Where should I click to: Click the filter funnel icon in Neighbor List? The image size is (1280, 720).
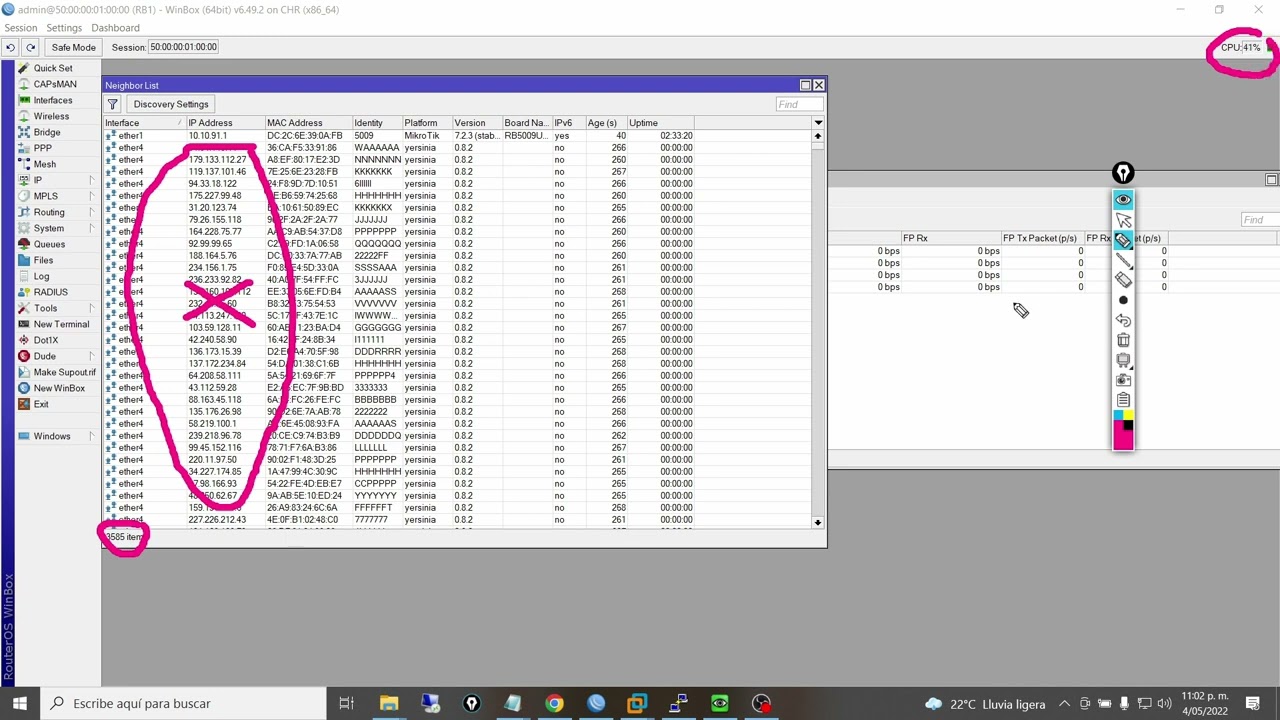pyautogui.click(x=113, y=104)
